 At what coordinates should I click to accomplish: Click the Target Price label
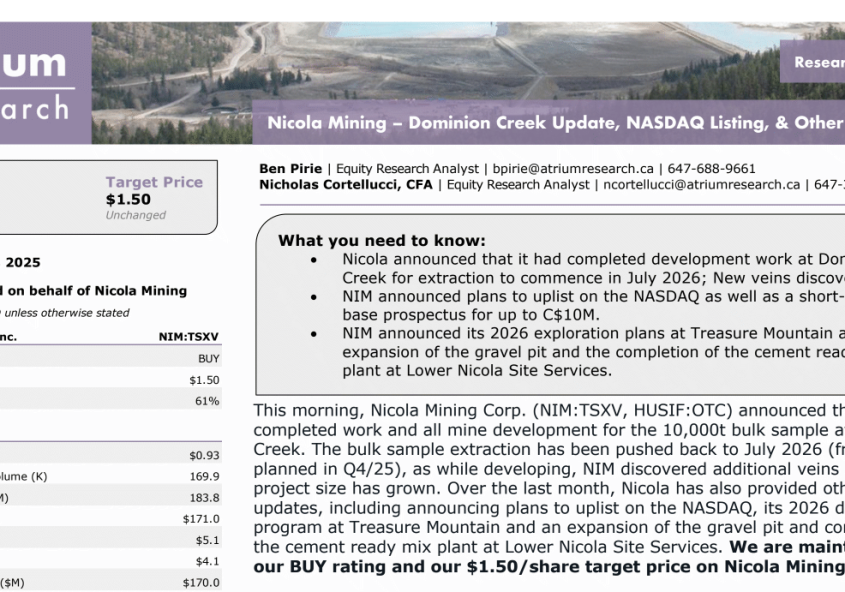(x=154, y=182)
